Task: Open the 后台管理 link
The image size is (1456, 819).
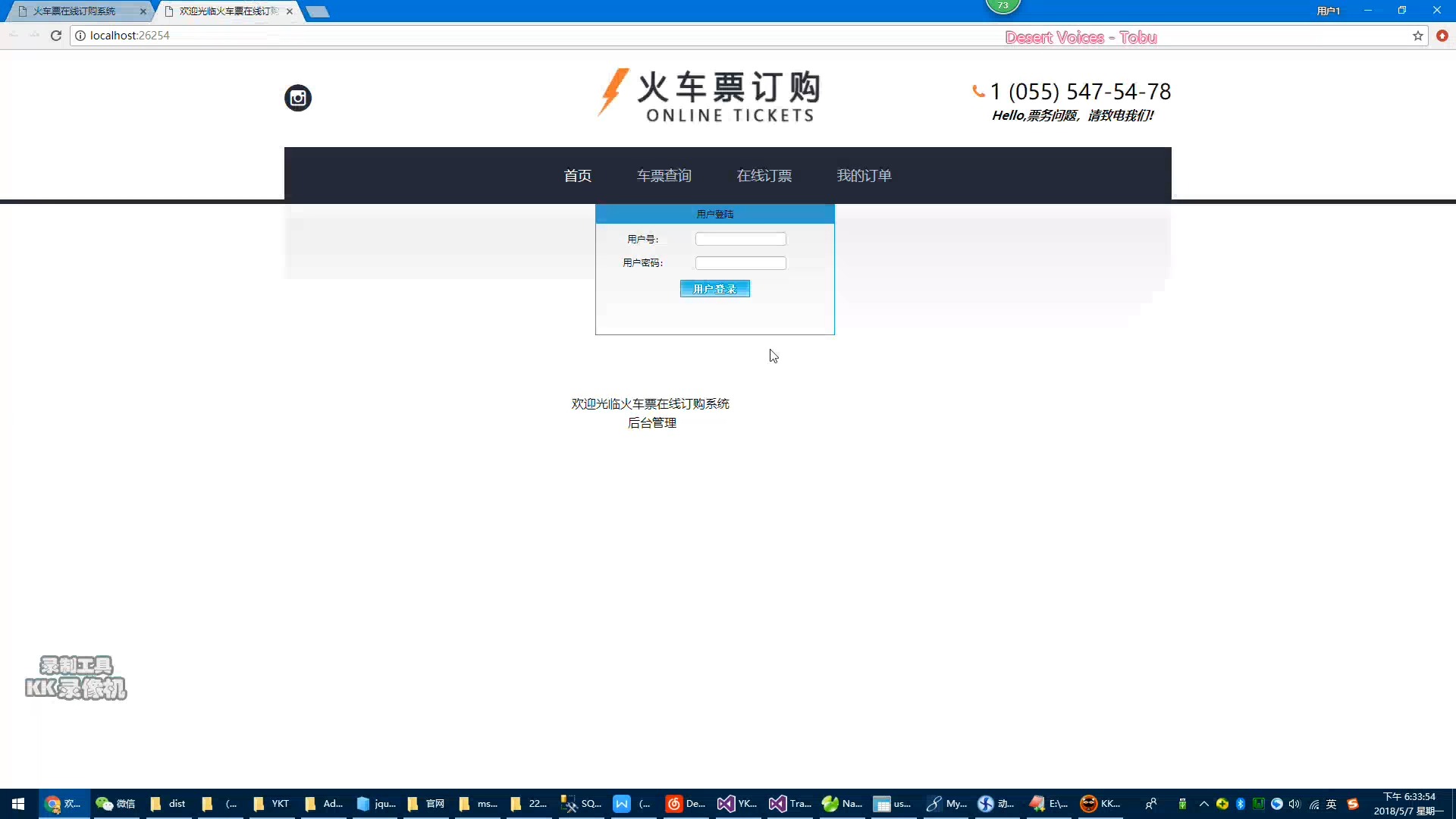Action: (652, 422)
